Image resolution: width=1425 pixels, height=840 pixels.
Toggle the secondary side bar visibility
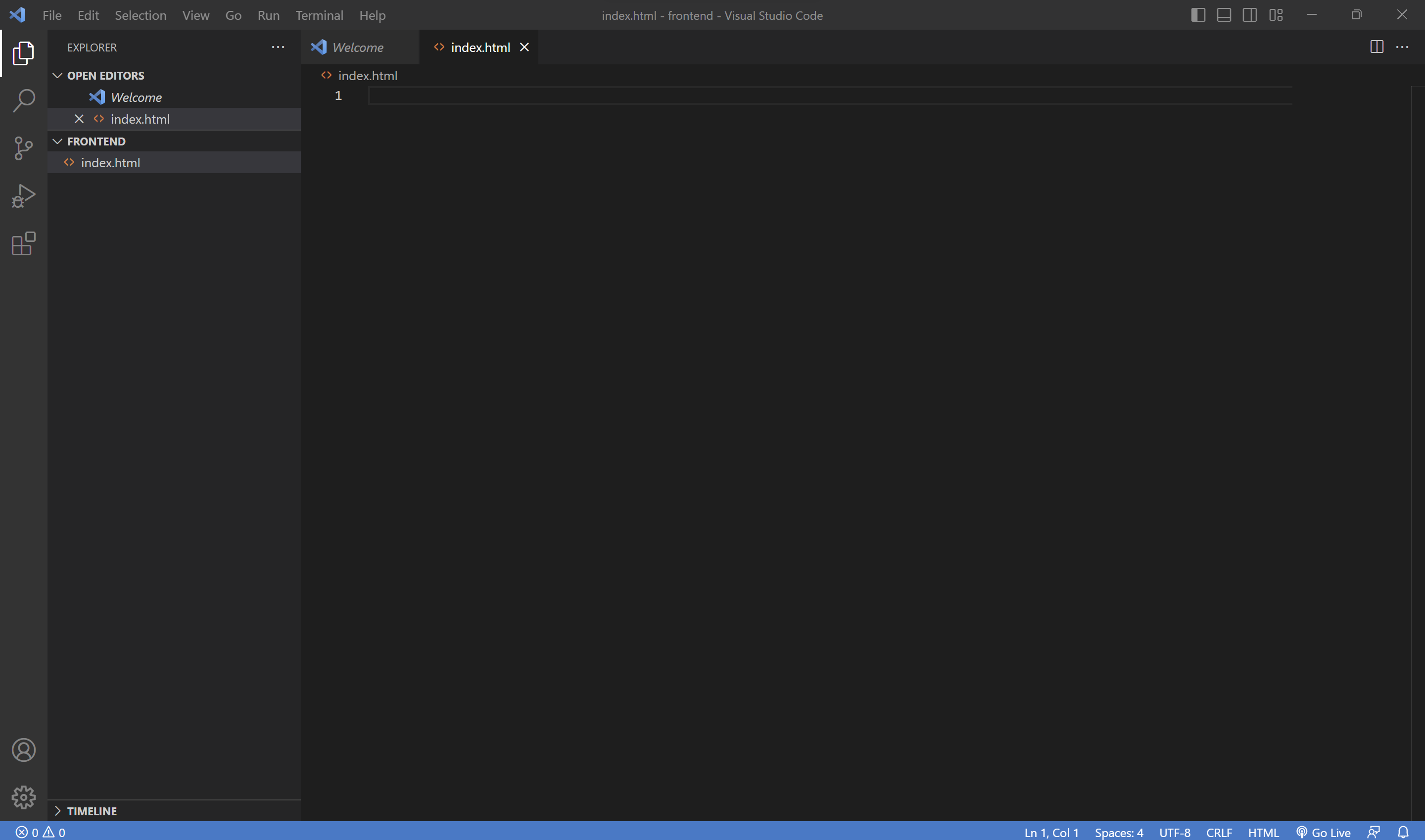1250,15
